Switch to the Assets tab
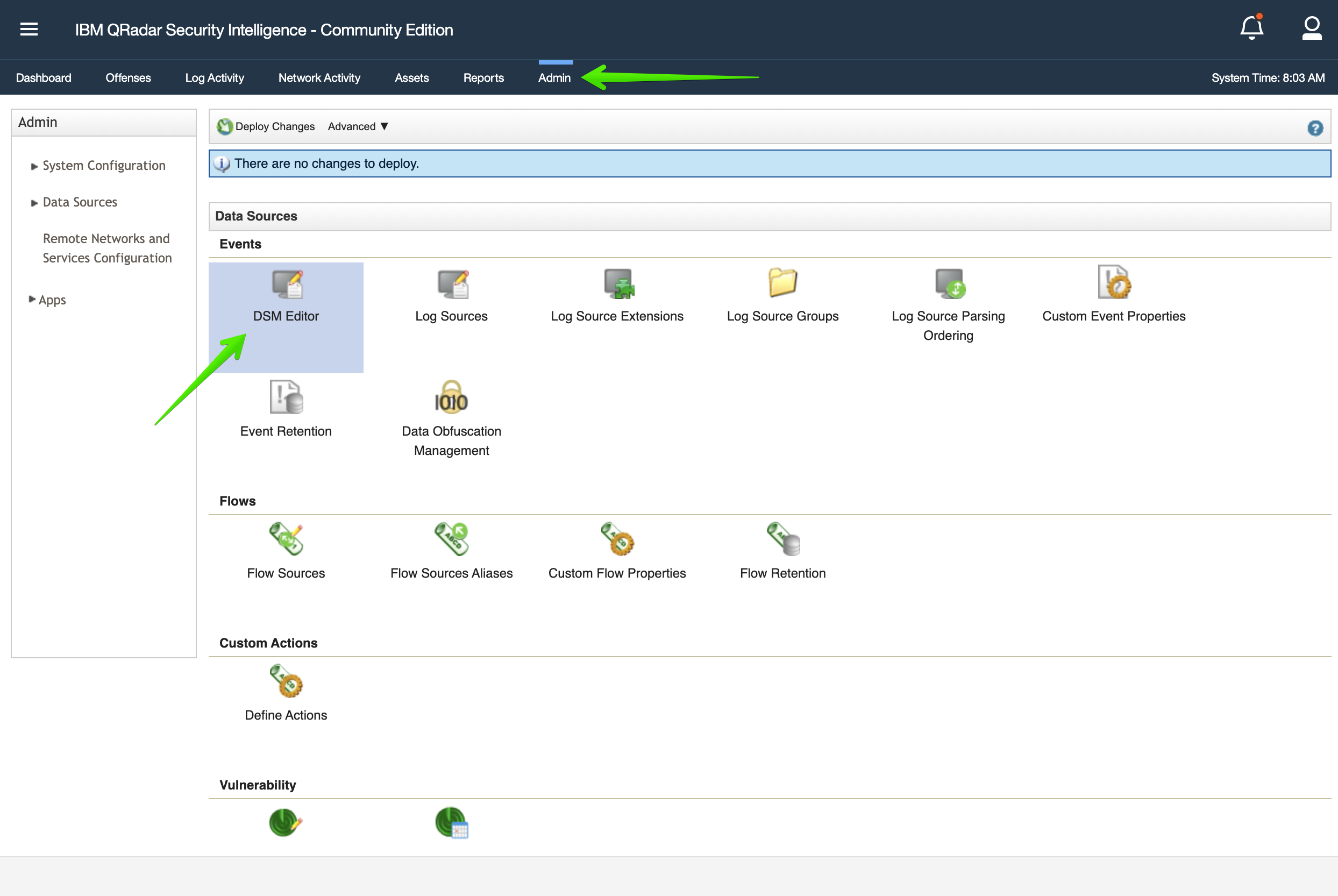The width and height of the screenshot is (1338, 896). [x=412, y=77]
